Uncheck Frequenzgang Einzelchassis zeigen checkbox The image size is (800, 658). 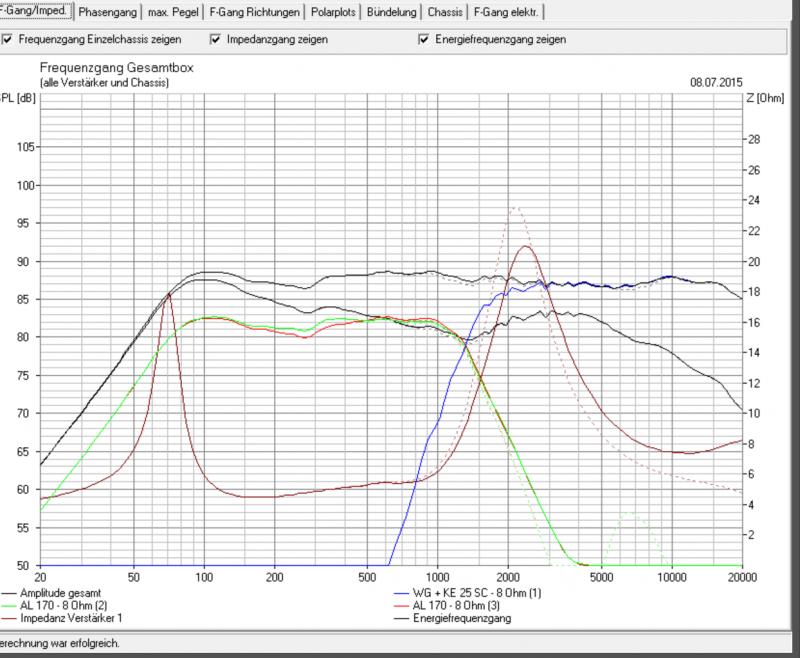point(9,41)
